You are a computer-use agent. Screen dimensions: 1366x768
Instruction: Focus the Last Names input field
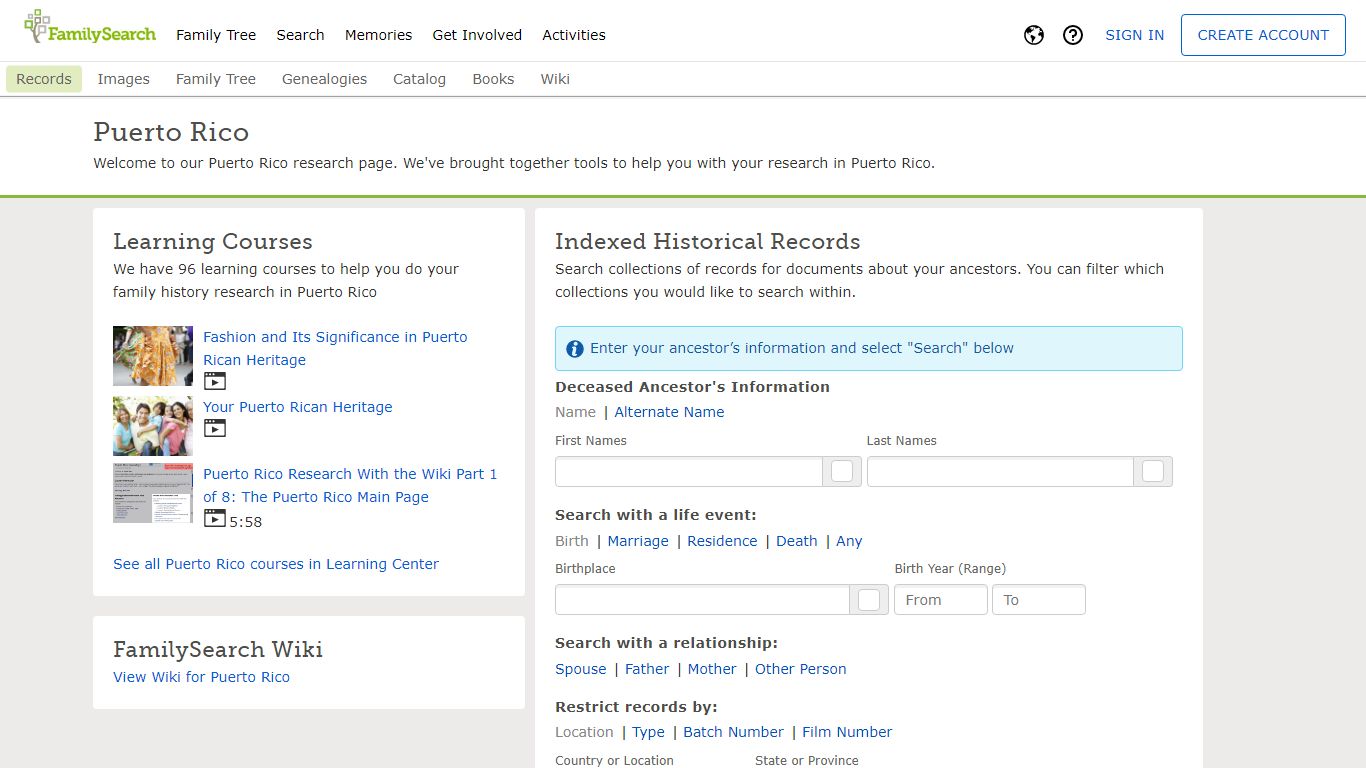pos(1000,471)
